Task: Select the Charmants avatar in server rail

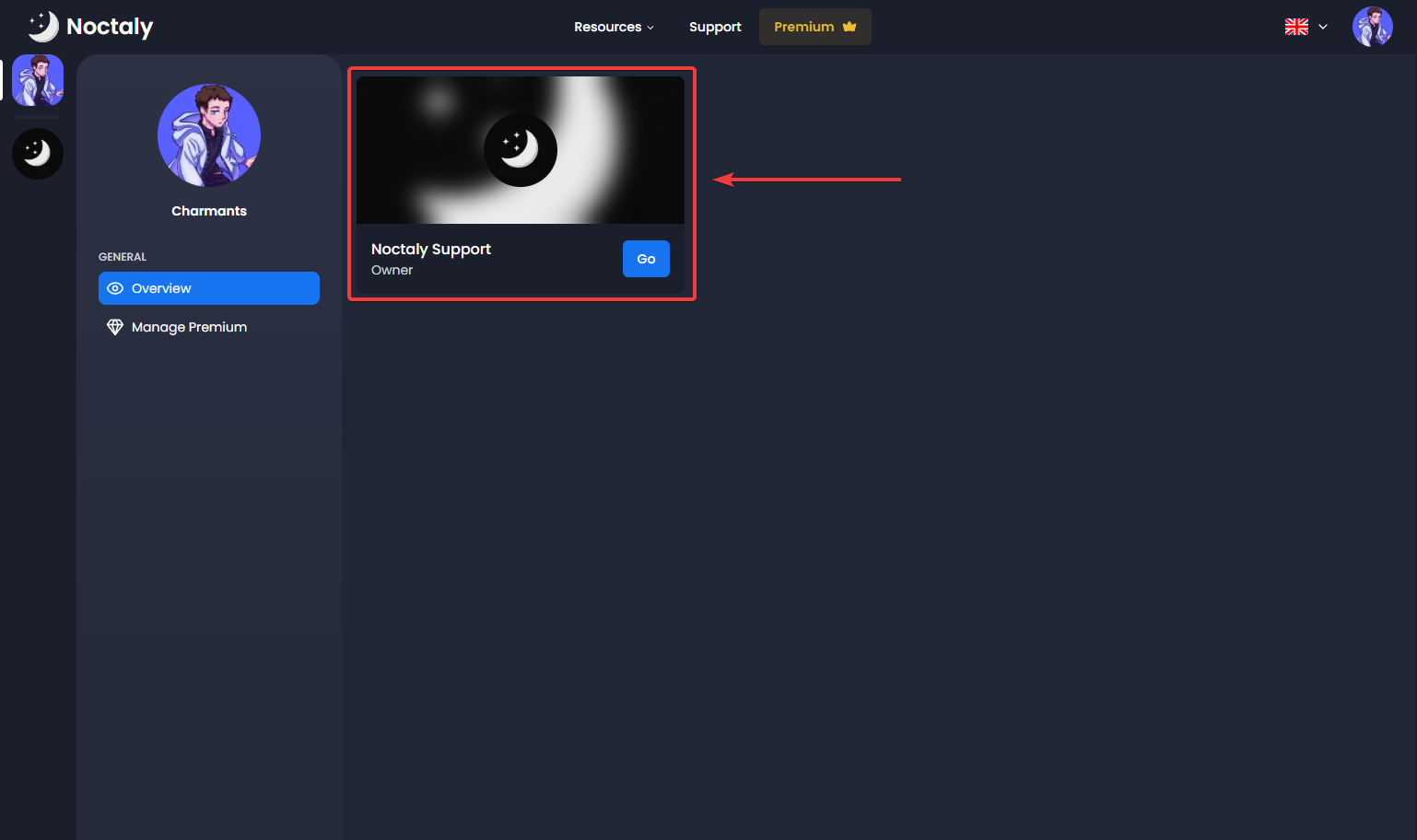Action: tap(38, 80)
